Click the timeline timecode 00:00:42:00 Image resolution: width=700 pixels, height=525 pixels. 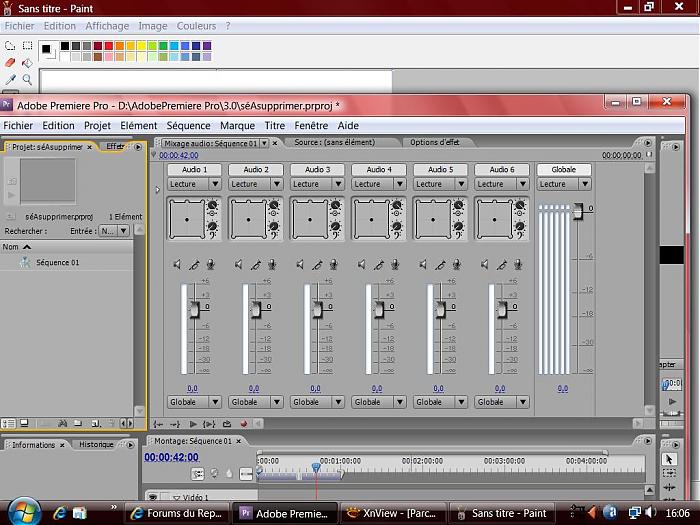[x=171, y=457]
